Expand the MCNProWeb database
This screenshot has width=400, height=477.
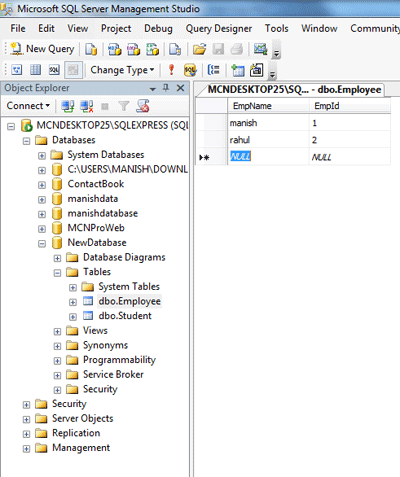click(x=42, y=229)
